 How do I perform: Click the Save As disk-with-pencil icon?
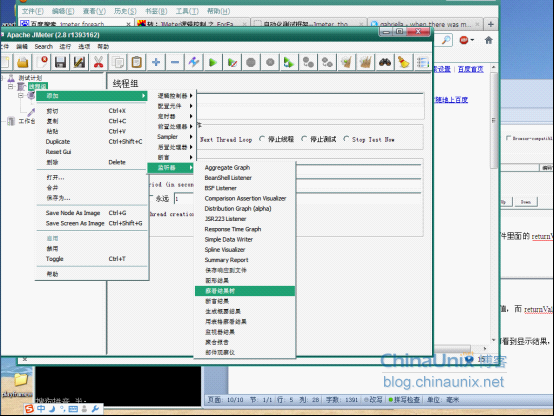point(79,63)
